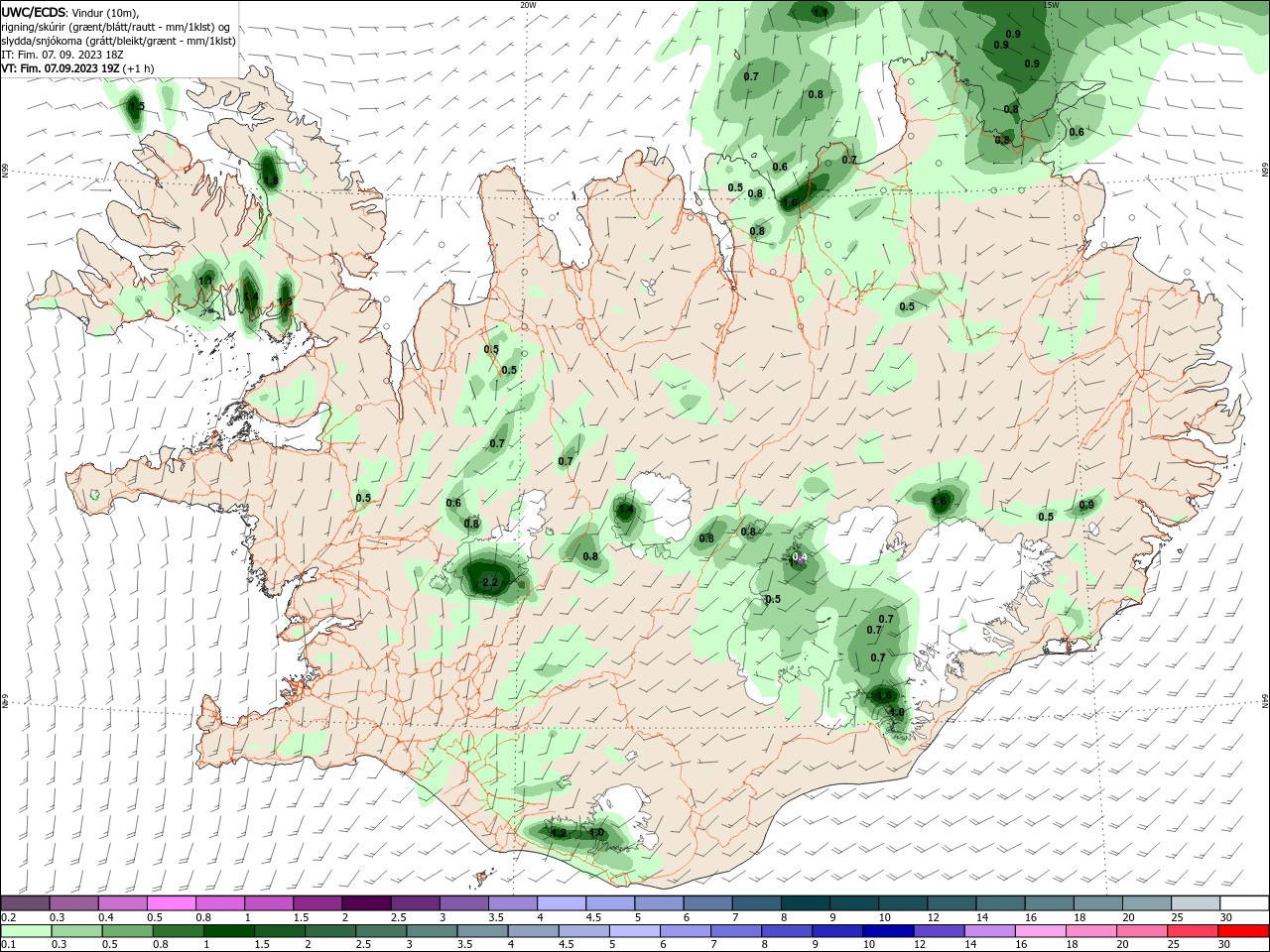Viewport: 1270px width, 952px height.
Task: Click the white swatch ending the snow legend
Action: pyautogui.click(x=1242, y=903)
